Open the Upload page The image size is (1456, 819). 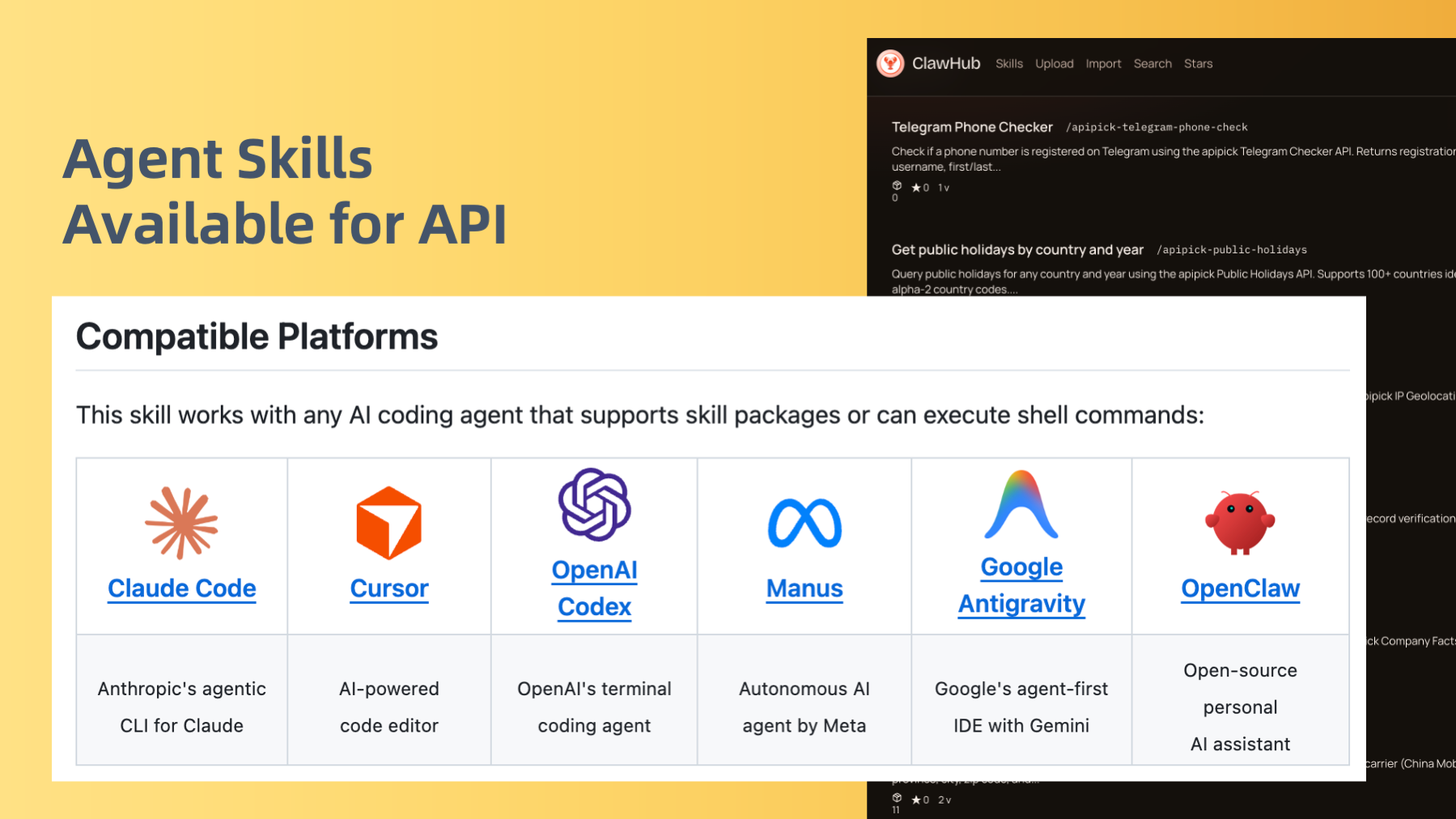(x=1055, y=63)
